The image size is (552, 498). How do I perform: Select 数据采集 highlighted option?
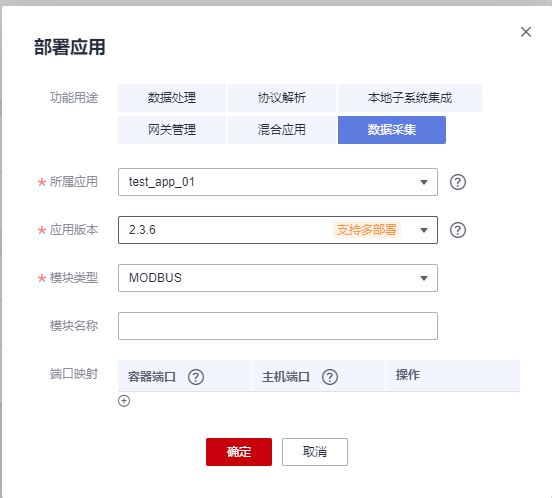(392, 130)
